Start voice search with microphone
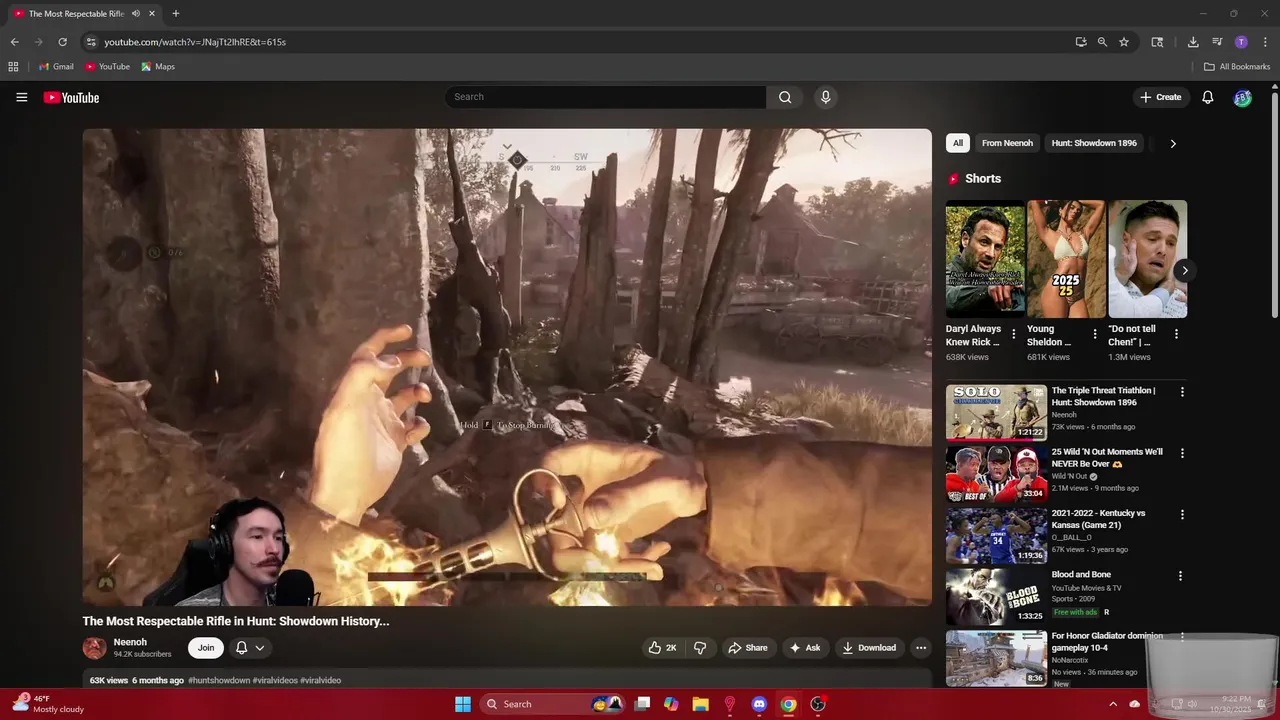This screenshot has width=1280, height=720. tap(825, 97)
